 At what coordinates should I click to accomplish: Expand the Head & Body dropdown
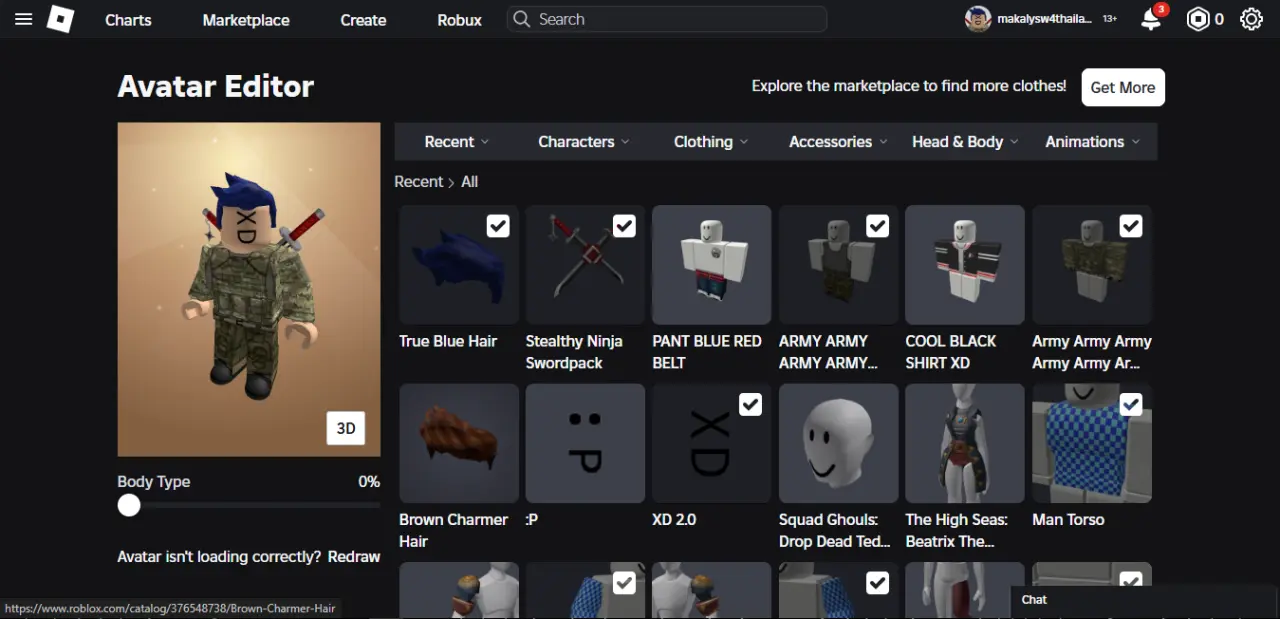(965, 142)
